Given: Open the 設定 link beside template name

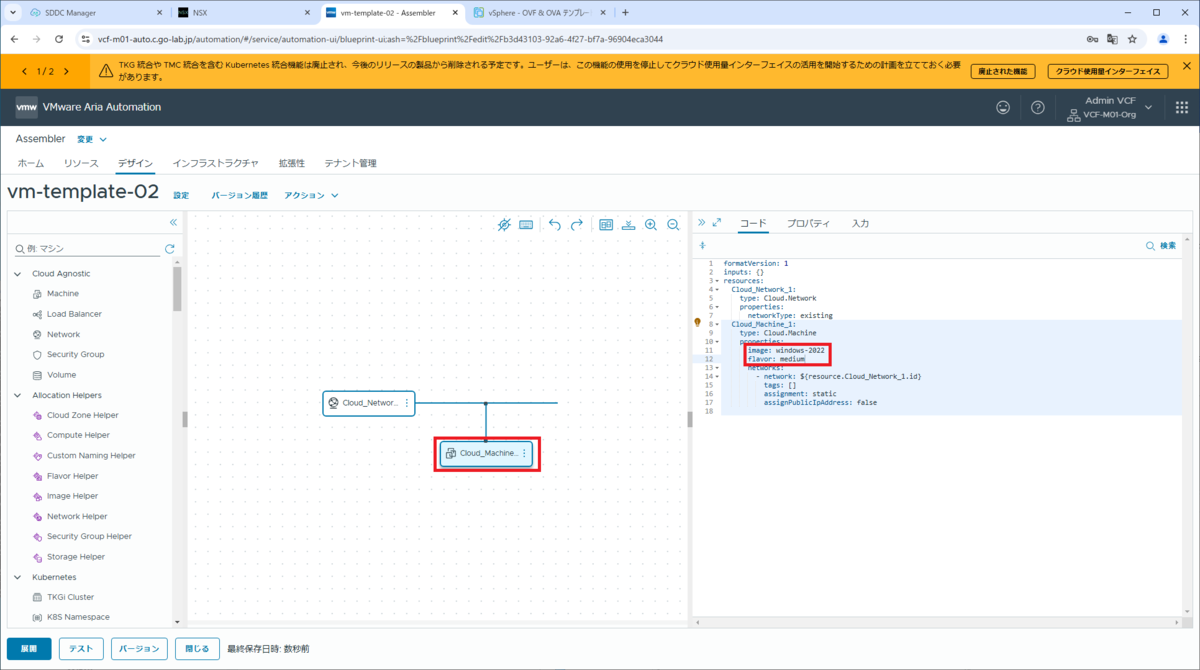Looking at the screenshot, I should tap(181, 195).
